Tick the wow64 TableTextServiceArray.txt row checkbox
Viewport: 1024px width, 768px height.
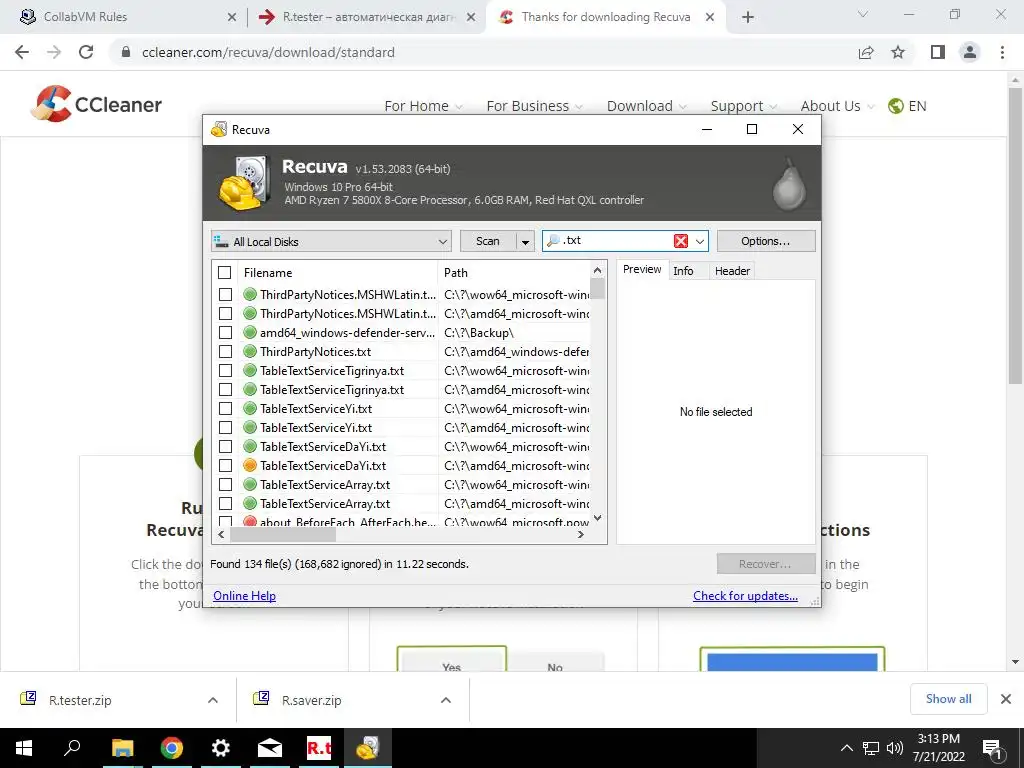tap(225, 485)
